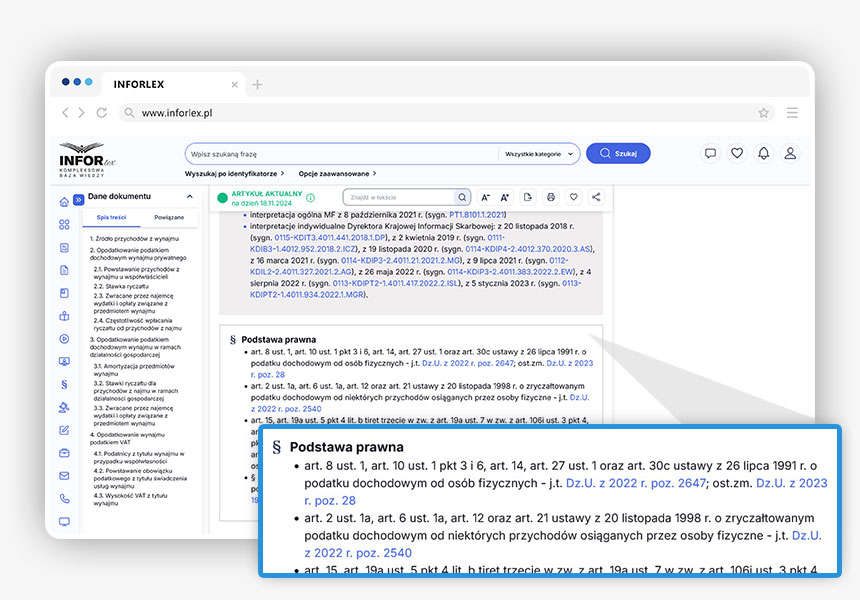Share the document via share icon
Screen dimensions: 860x600
tap(597, 197)
